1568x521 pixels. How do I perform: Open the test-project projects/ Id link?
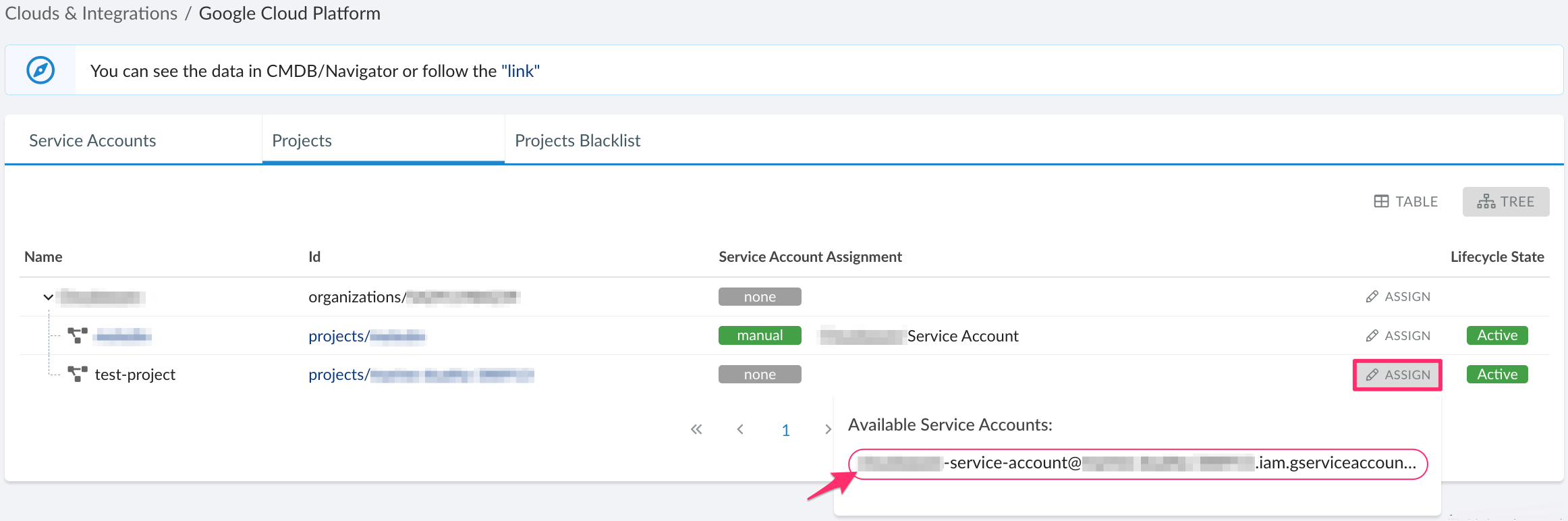point(420,375)
